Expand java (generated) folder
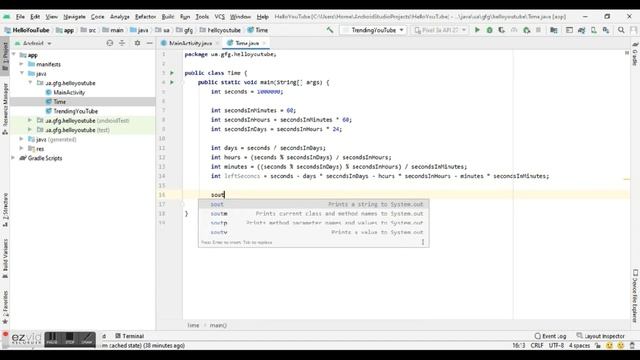The height and width of the screenshot is (360, 640). click(x=22, y=139)
